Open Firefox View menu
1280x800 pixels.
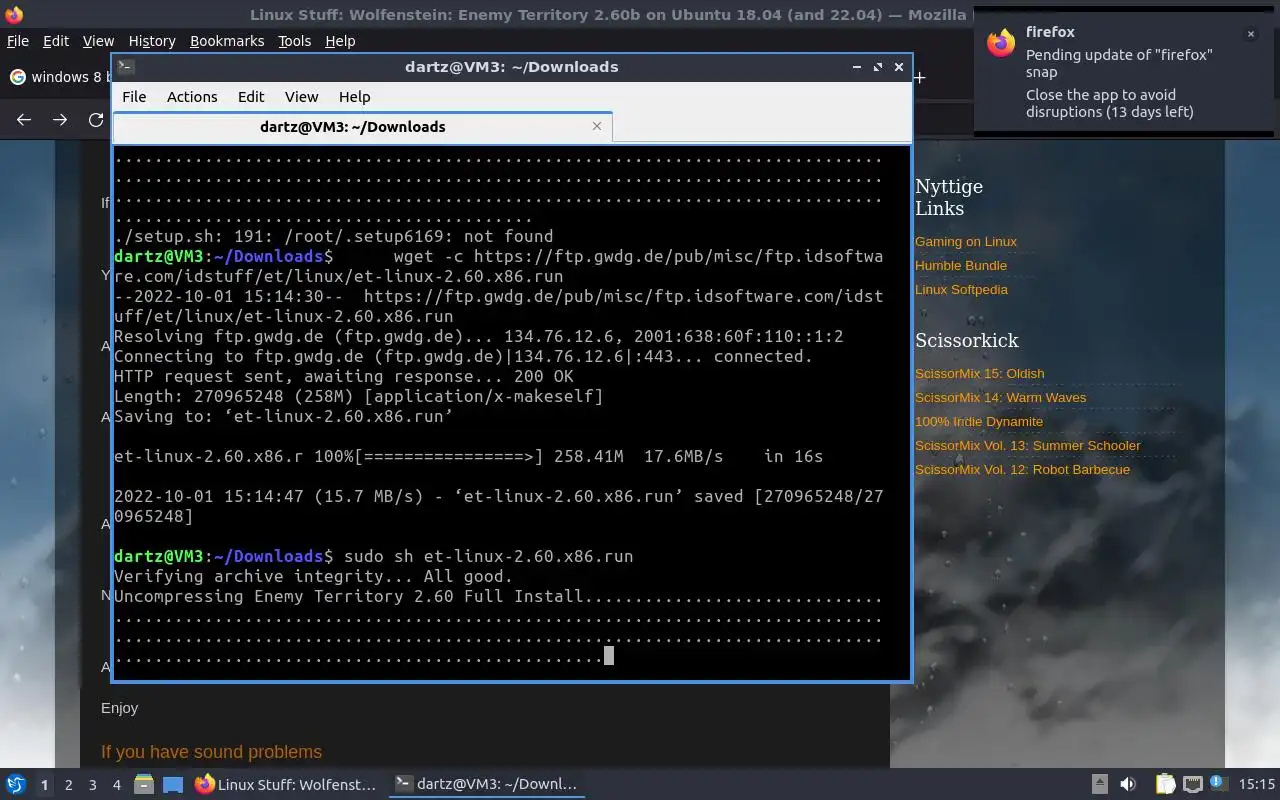coord(98,41)
